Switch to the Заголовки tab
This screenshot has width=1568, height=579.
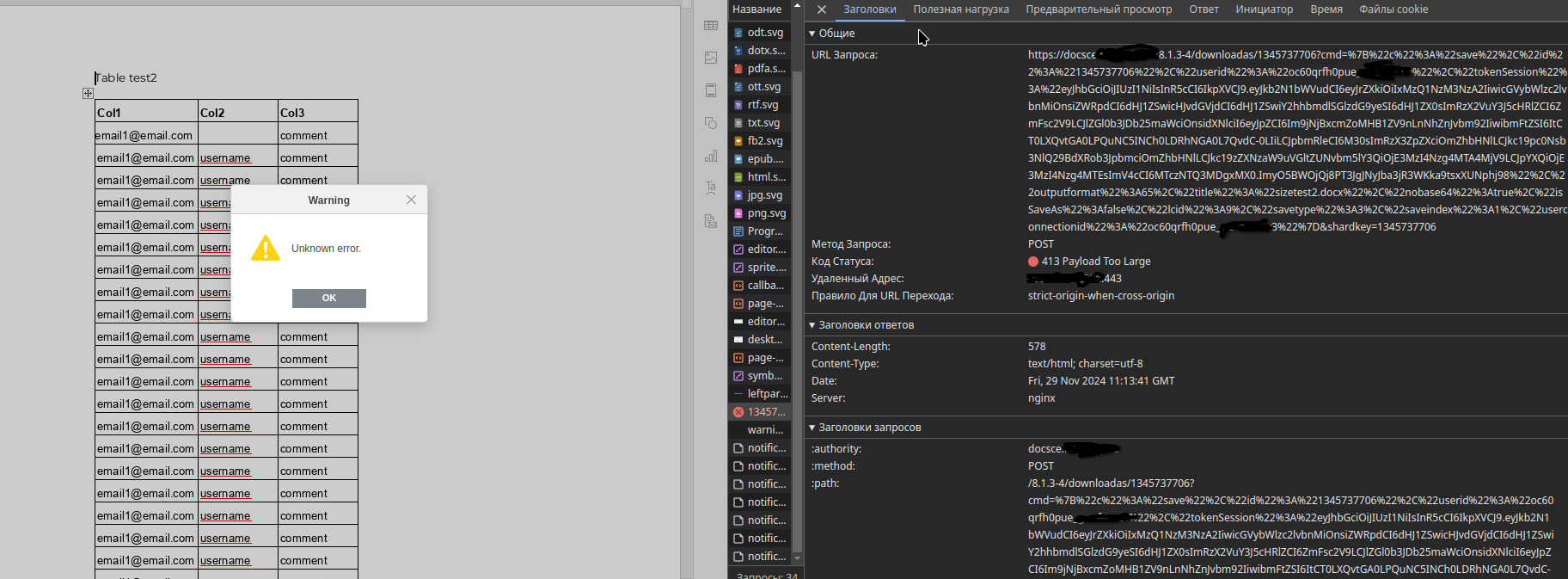[869, 9]
